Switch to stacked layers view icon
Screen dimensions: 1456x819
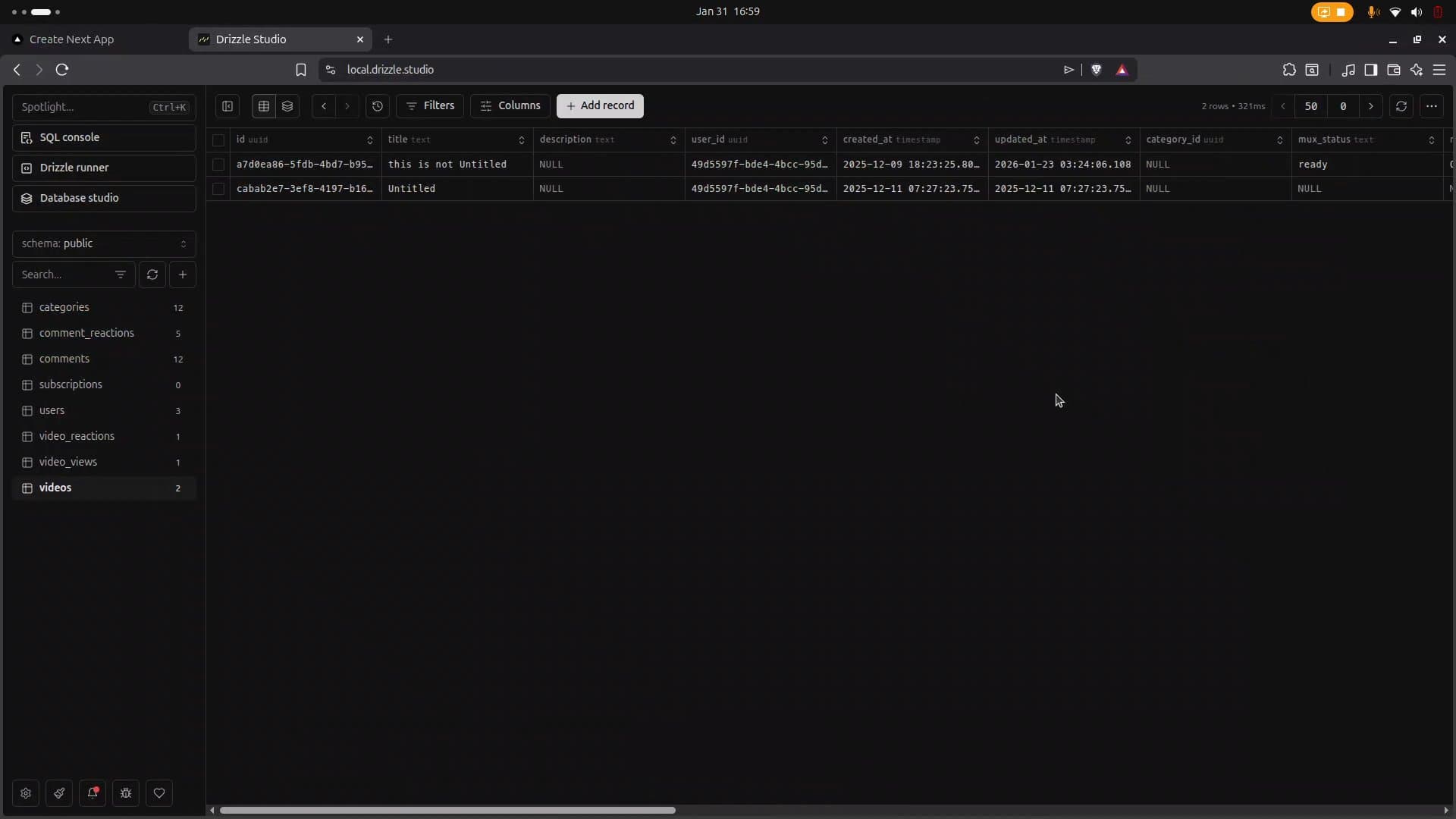(x=287, y=106)
